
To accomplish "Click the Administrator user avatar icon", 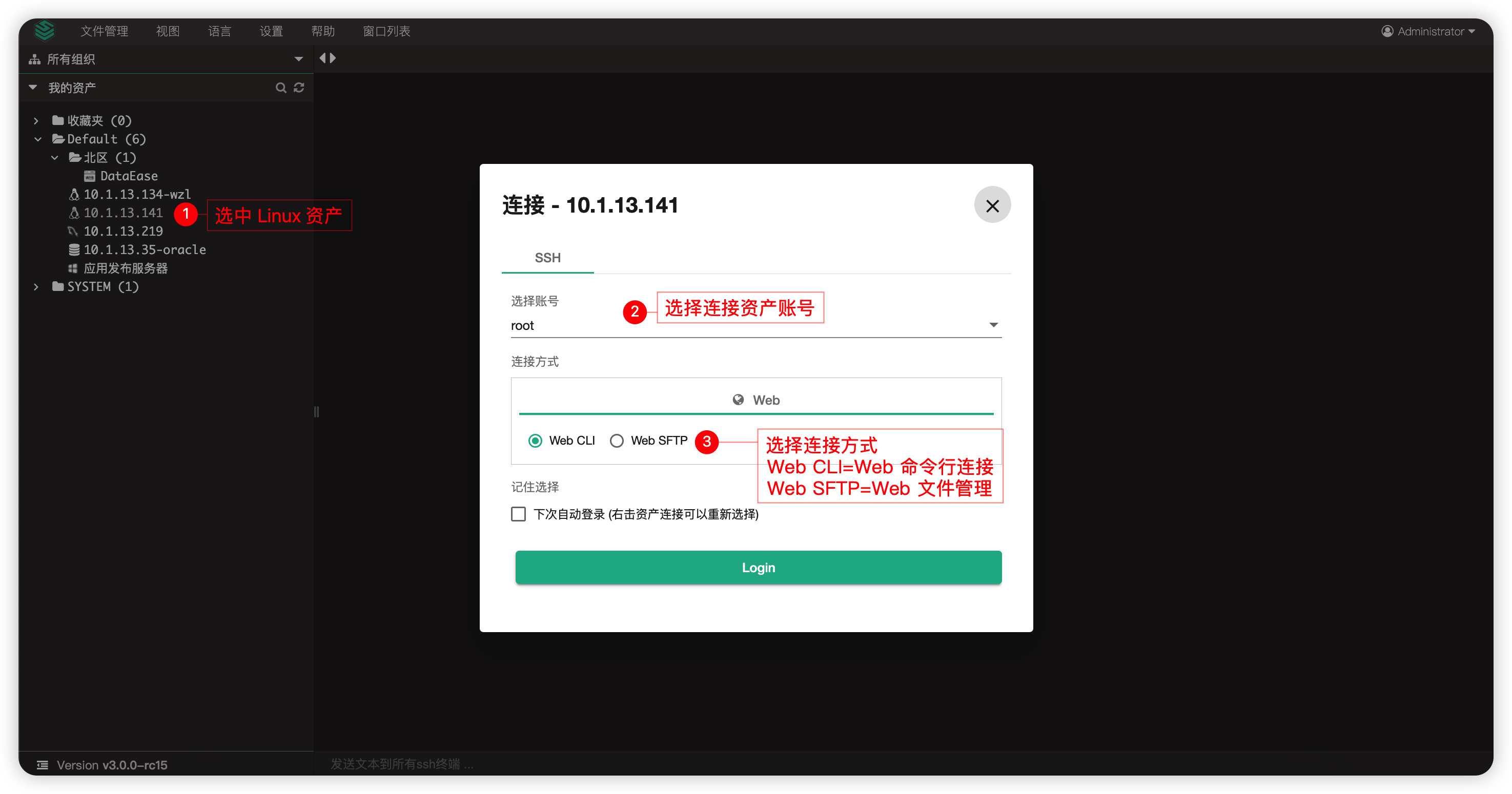I will coord(1387,31).
